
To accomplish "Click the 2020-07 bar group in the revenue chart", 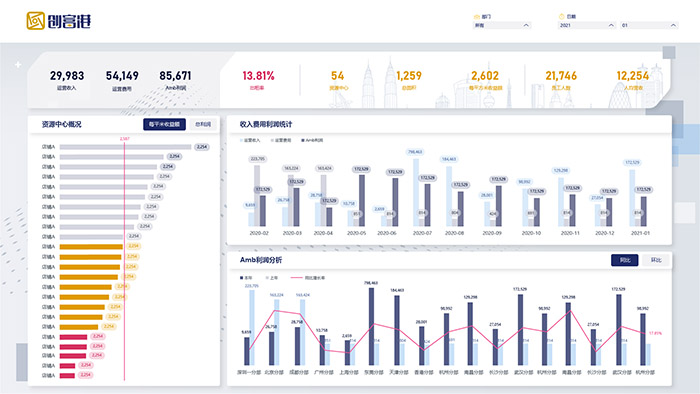I will click(x=422, y=192).
